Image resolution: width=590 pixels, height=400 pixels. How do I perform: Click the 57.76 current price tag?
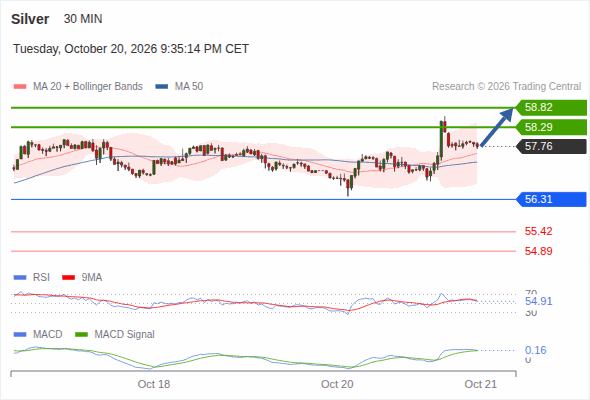coord(551,146)
